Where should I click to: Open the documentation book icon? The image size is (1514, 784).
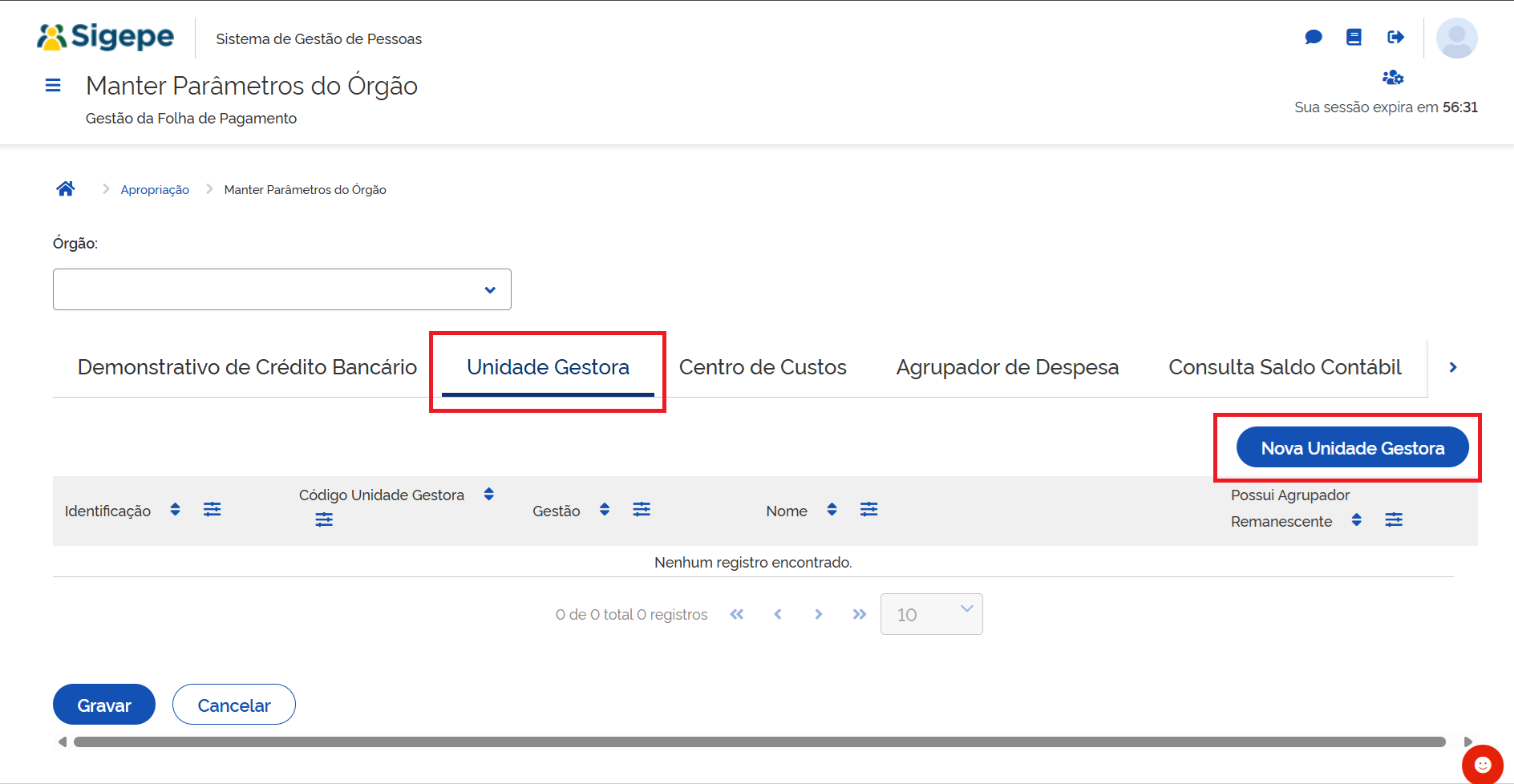coord(1354,37)
